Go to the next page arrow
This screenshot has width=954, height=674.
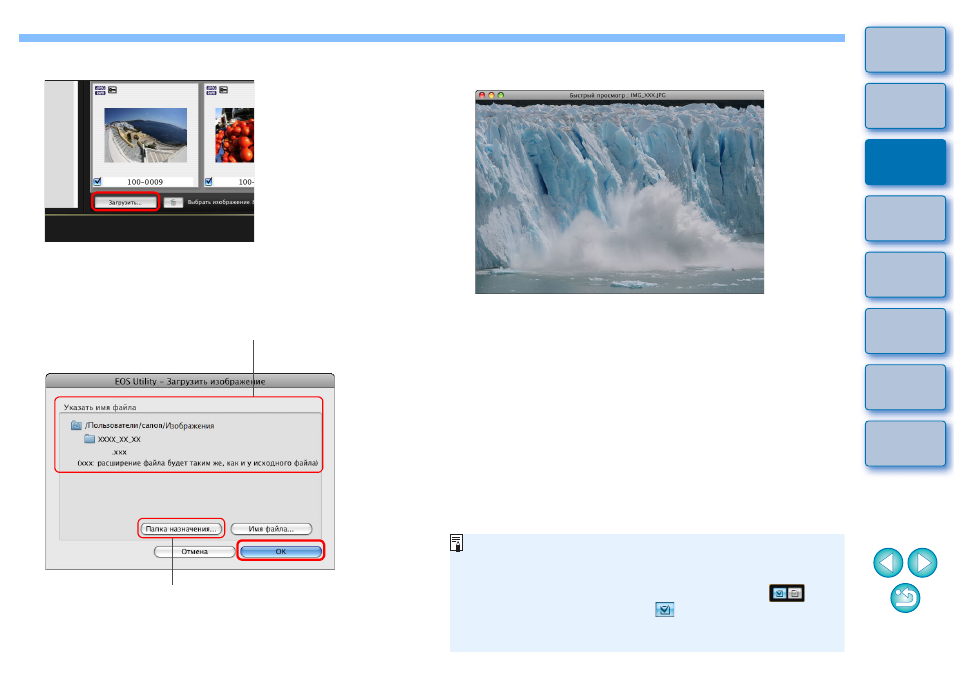click(922, 563)
